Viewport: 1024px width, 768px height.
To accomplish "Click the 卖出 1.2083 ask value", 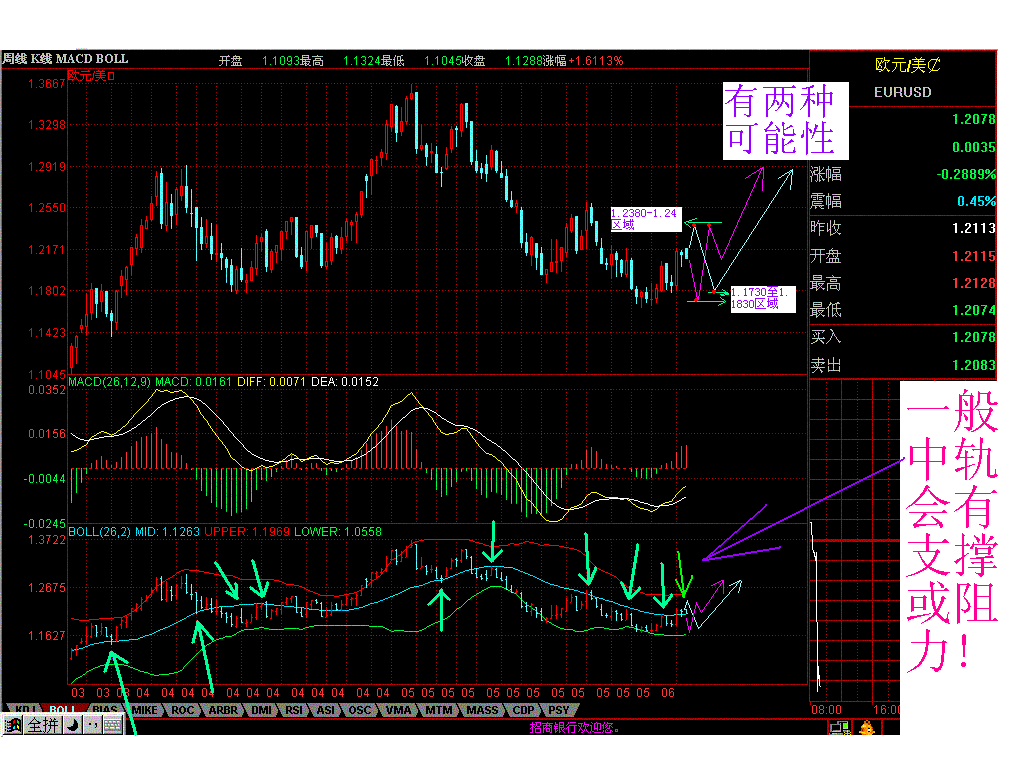I will (x=973, y=365).
